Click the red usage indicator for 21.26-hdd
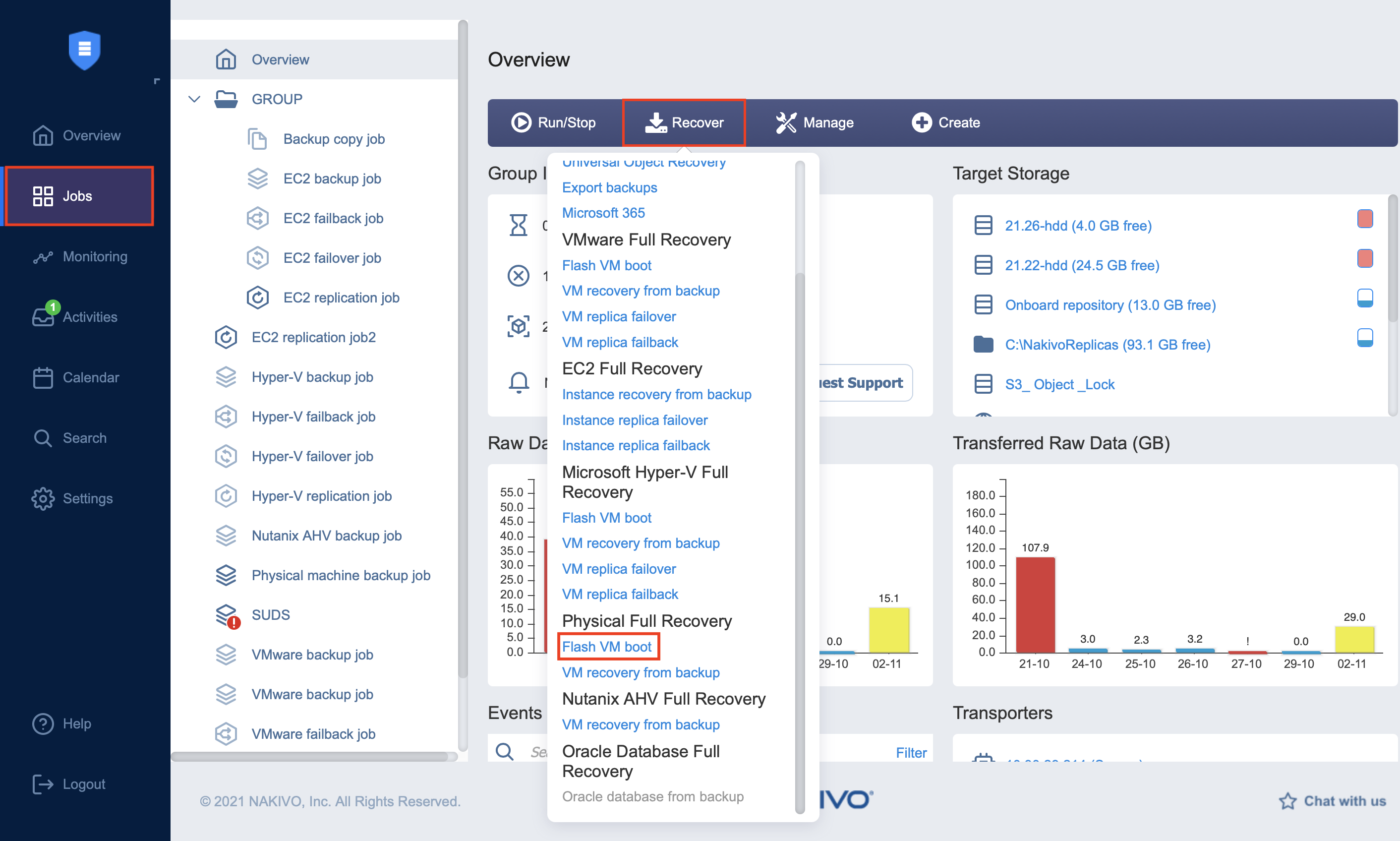This screenshot has height=841, width=1400. click(x=1365, y=219)
